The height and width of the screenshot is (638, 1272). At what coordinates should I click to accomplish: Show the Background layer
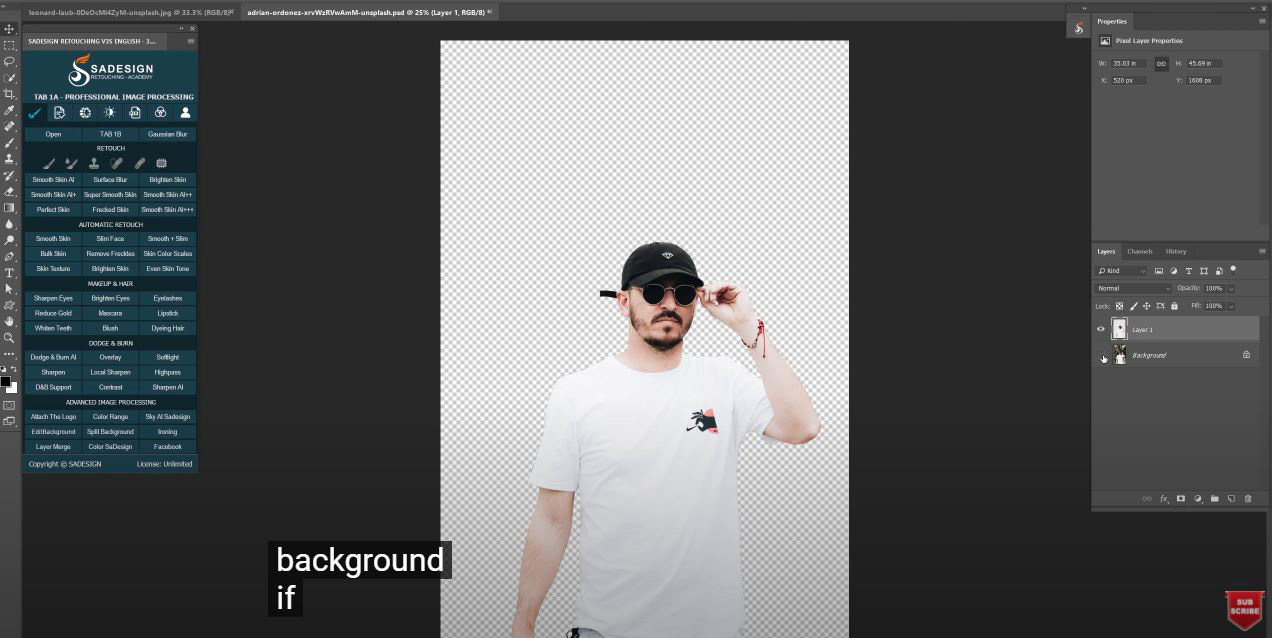[x=1101, y=355]
